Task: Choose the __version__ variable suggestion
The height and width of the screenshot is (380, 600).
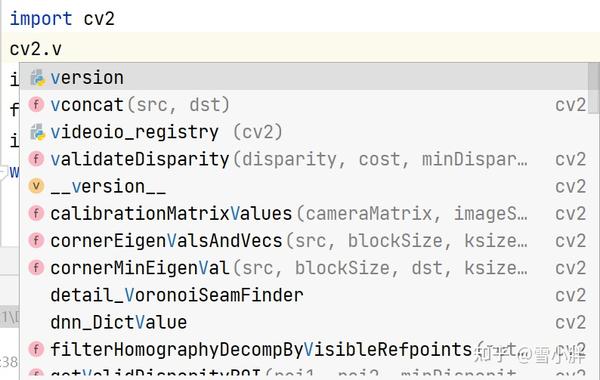Action: tap(304, 186)
